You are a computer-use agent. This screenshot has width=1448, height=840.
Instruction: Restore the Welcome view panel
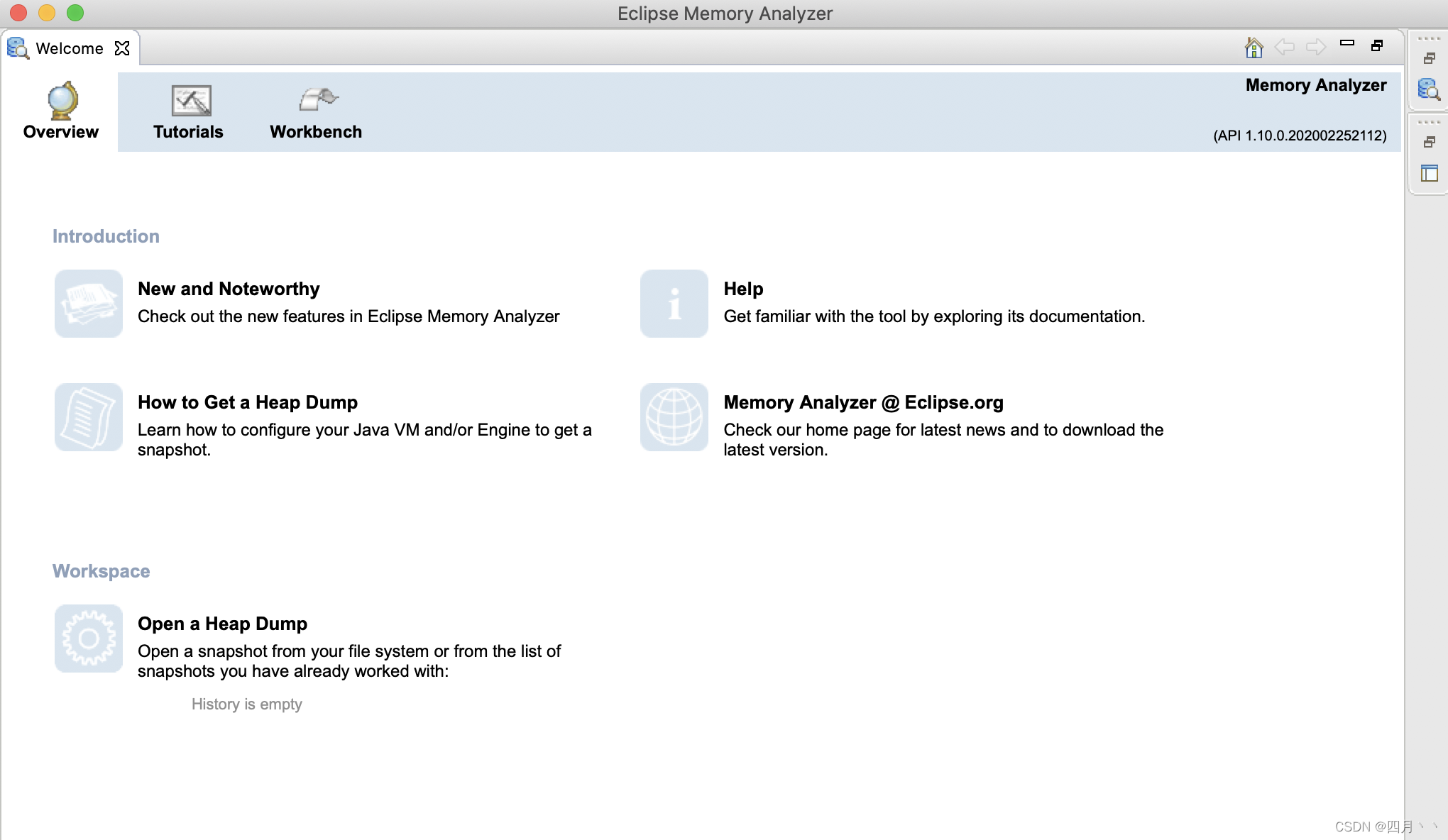(1377, 45)
